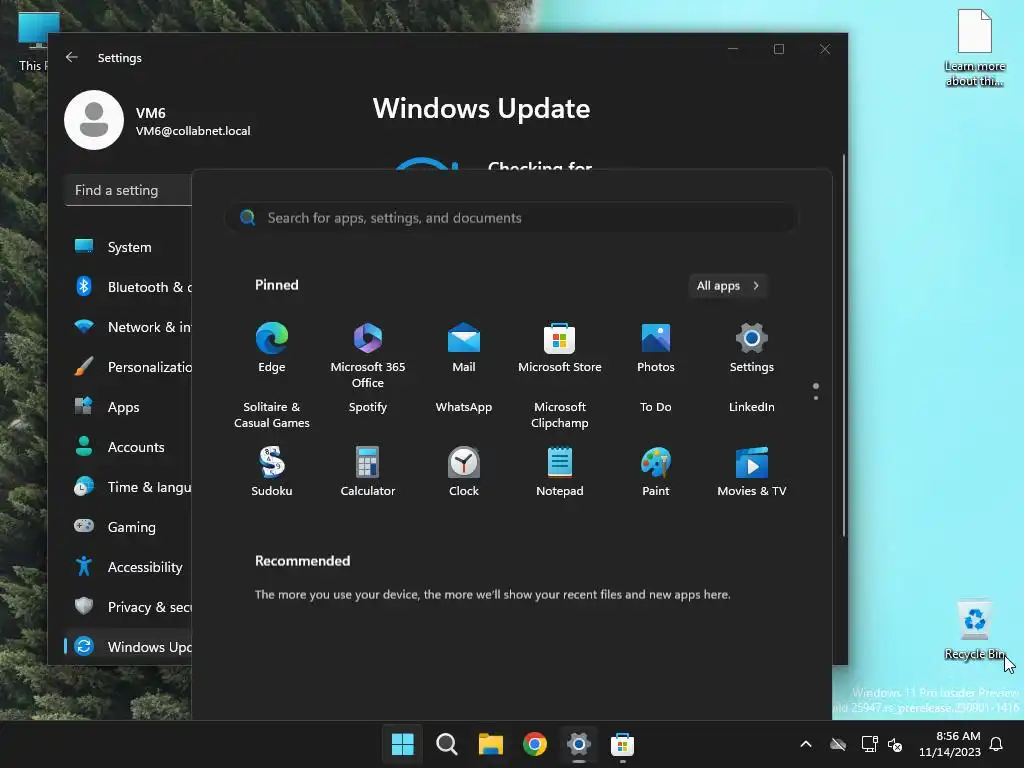Click the VM6 account profile picture
This screenshot has height=768, width=1024.
click(x=94, y=120)
